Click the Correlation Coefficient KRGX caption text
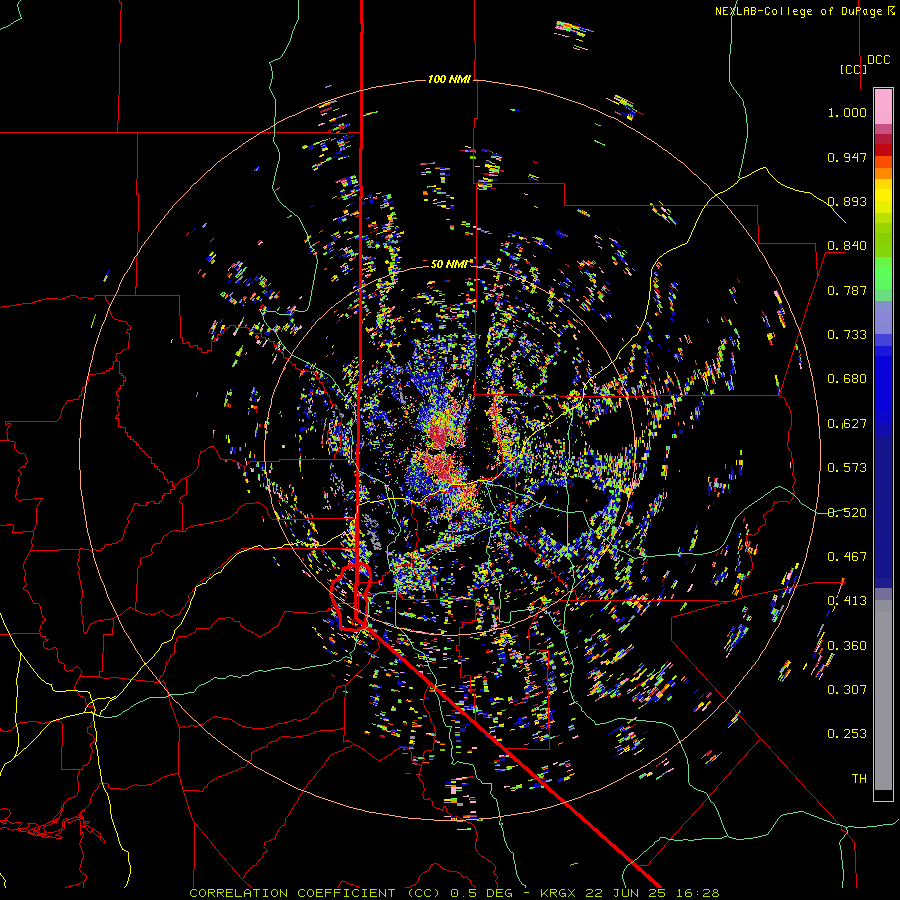900x900 pixels. (454, 893)
